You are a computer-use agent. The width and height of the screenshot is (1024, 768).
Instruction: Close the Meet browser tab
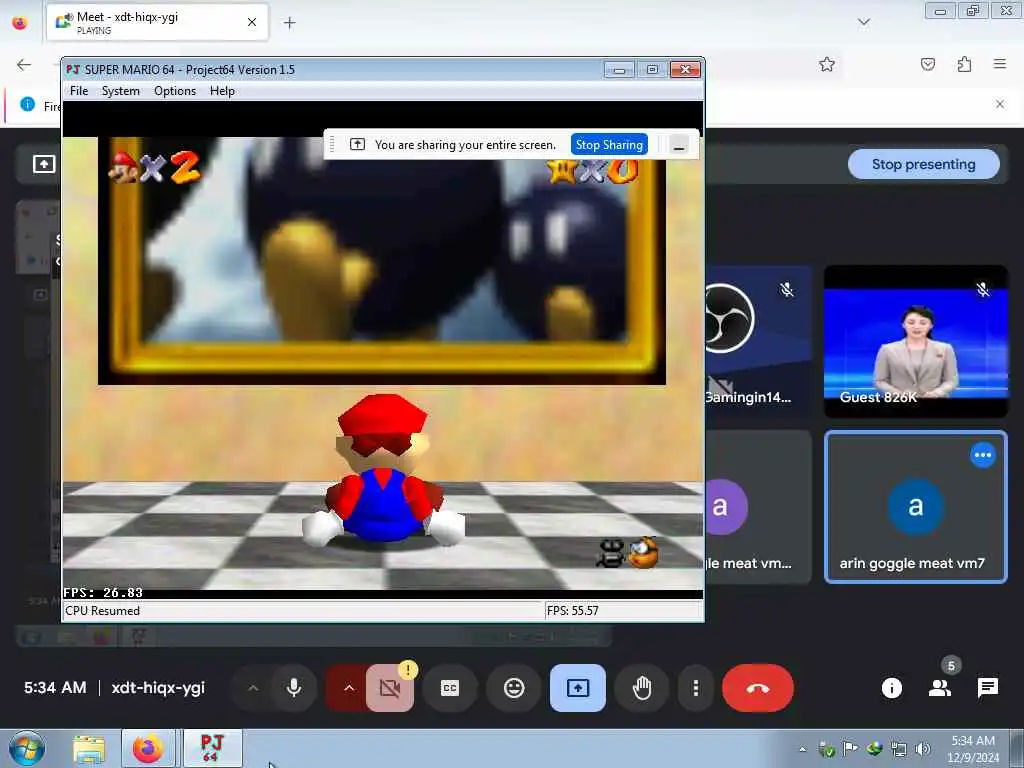251,22
